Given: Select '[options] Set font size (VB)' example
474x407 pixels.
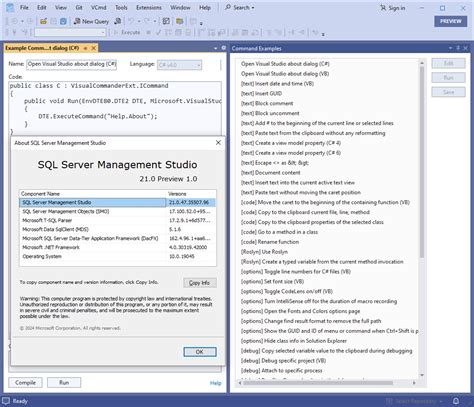Looking at the screenshot, I should [x=272, y=281].
